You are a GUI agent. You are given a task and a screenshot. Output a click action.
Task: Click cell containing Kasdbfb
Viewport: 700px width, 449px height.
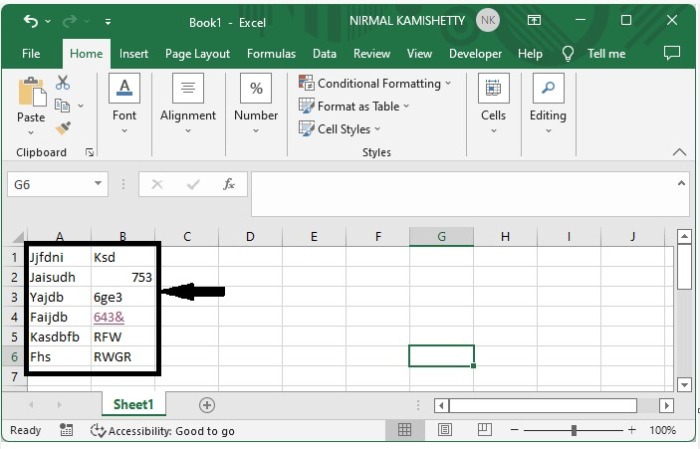60,337
